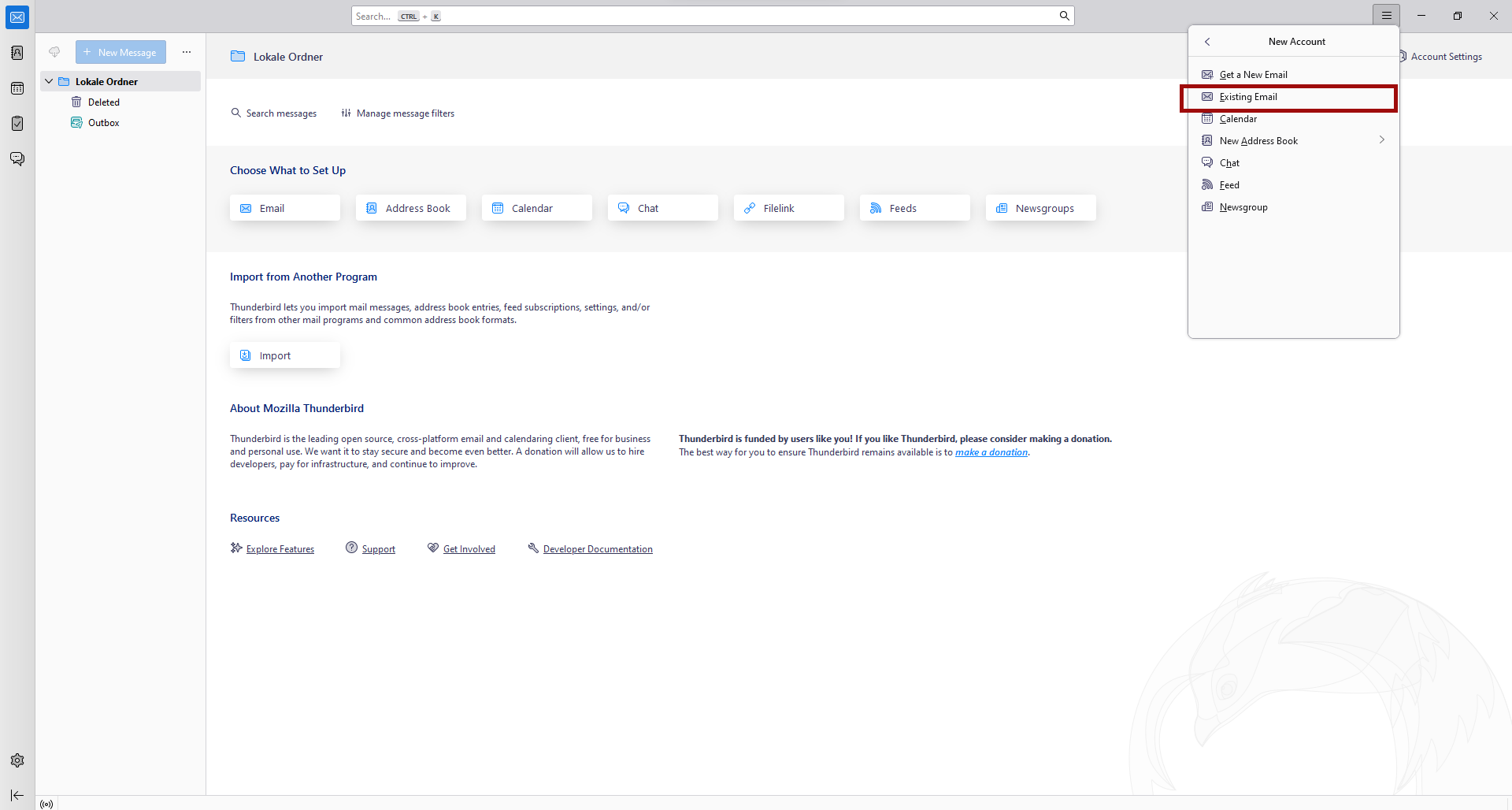Choose Newsgroup in New Account menu
1512x810 pixels.
pos(1293,207)
